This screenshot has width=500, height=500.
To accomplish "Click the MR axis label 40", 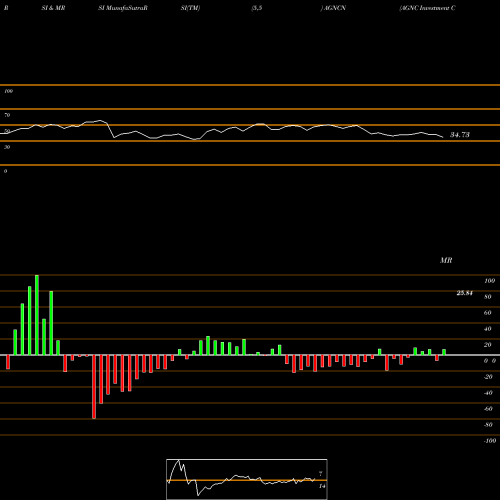I will pyautogui.click(x=488, y=329).
